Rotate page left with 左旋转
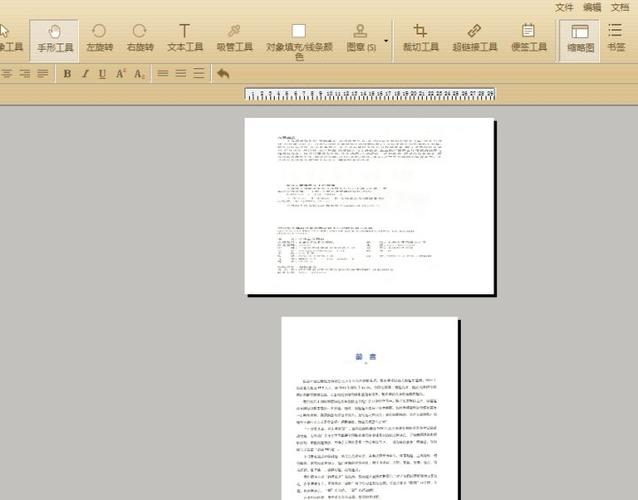Viewport: 638px width, 500px height. 99,38
